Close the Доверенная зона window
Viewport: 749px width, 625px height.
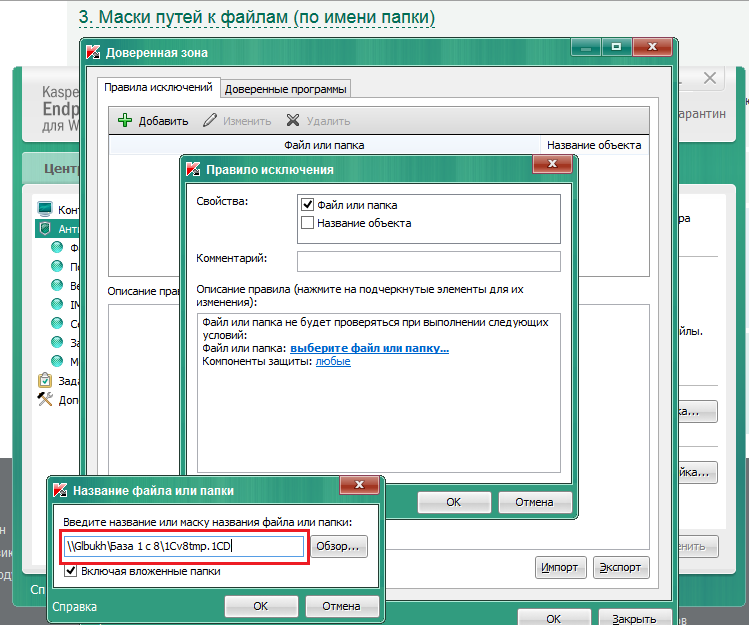[653, 46]
